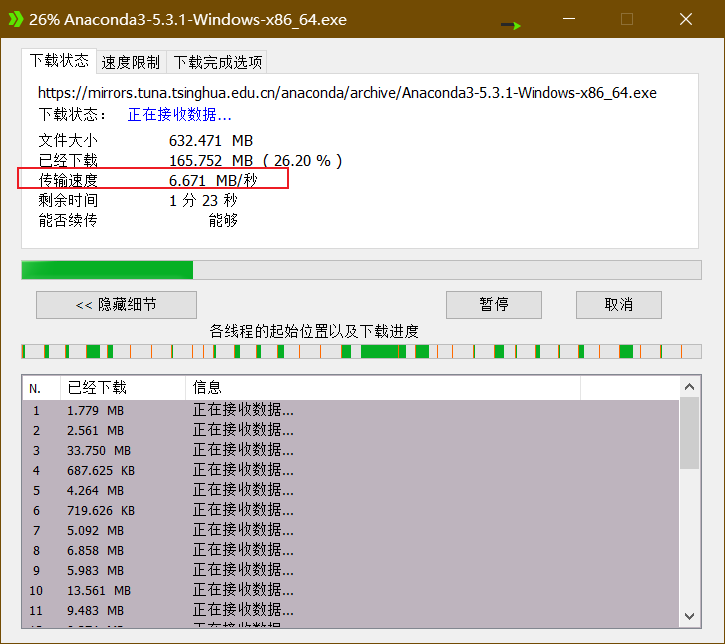
Task: Select thread row 7 with 5.092 MB
Action: coord(350,530)
